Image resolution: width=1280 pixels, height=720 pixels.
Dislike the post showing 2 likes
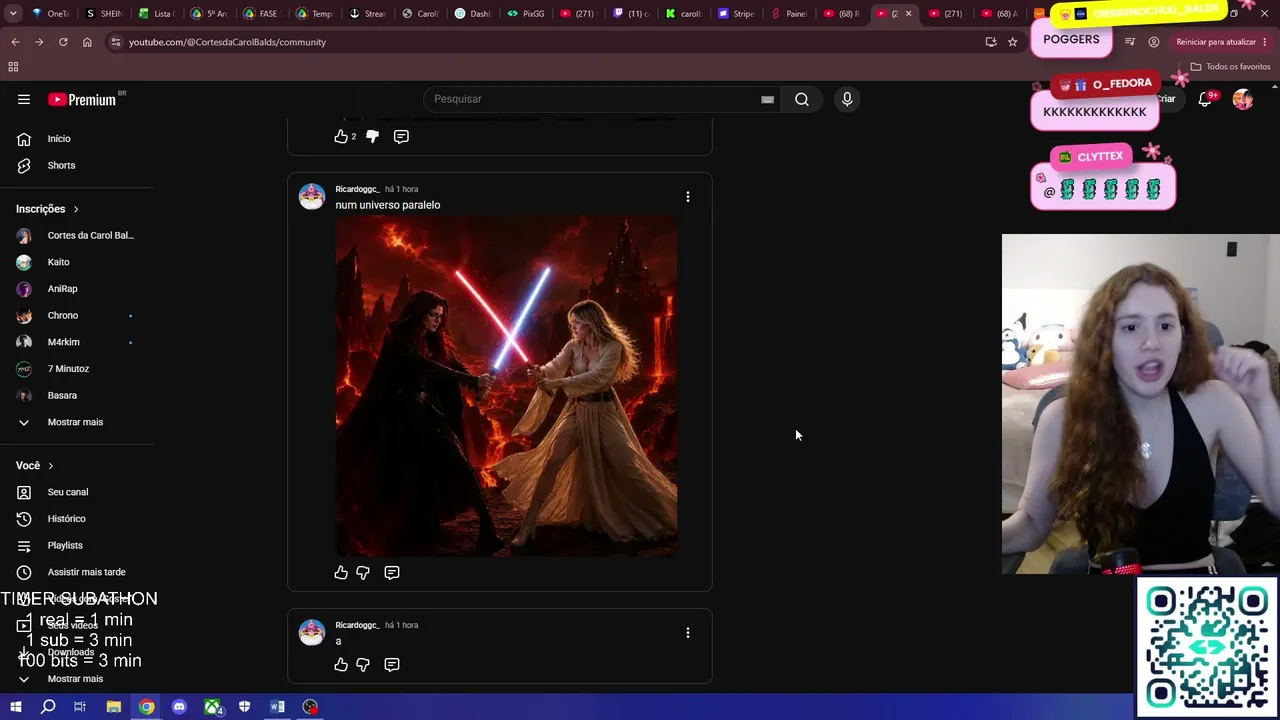pyautogui.click(x=372, y=136)
